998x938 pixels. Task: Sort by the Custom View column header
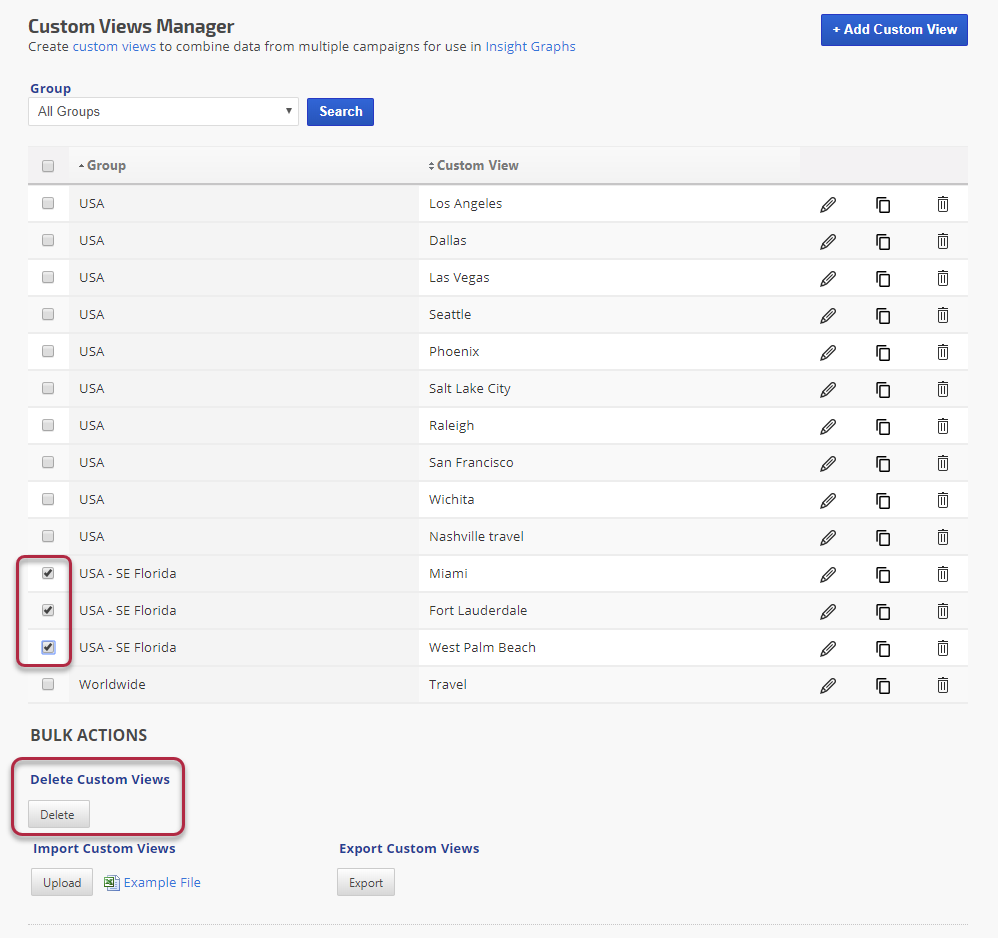click(477, 166)
